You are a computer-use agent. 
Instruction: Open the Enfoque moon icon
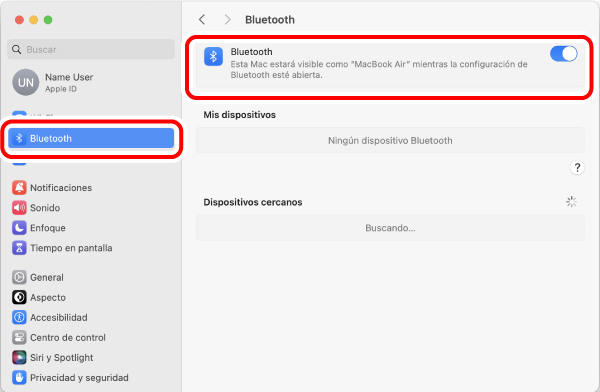click(19, 228)
